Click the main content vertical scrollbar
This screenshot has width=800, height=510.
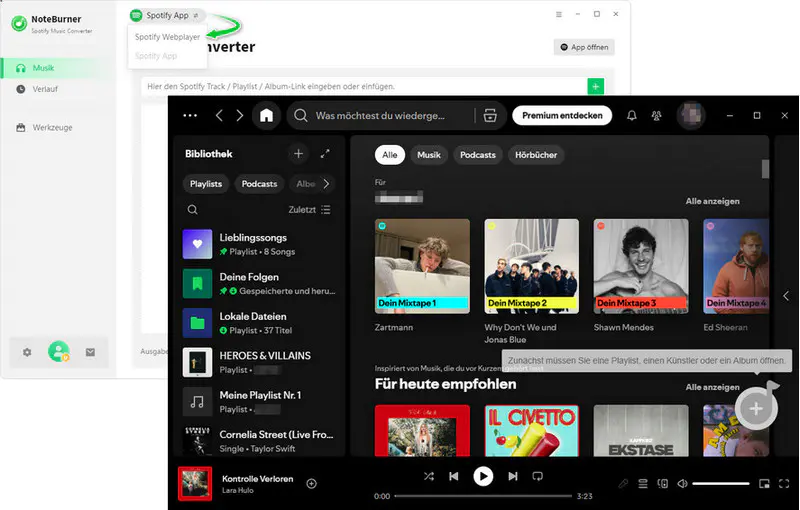click(765, 169)
